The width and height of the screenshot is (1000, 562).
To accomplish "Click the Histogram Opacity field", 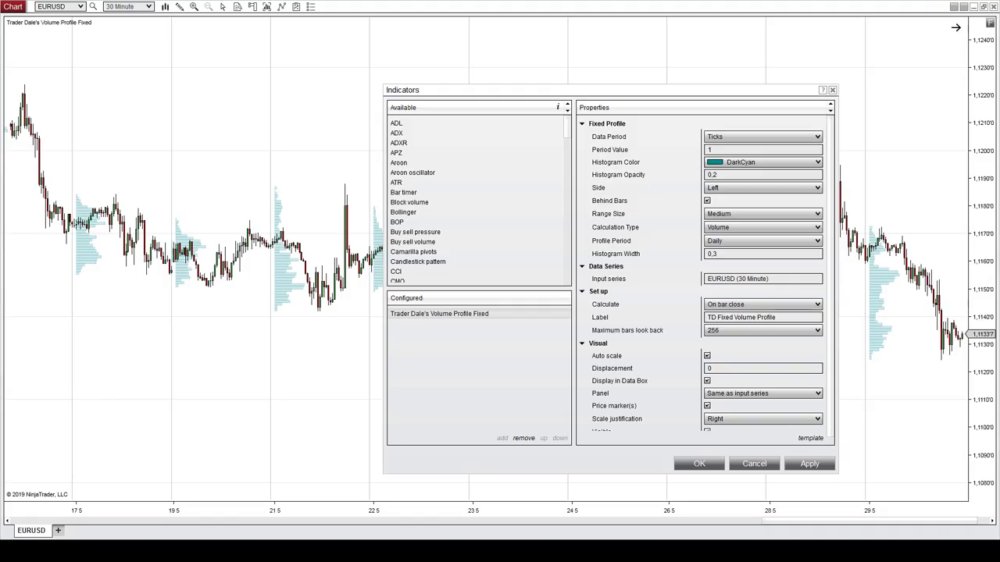I will tap(763, 174).
